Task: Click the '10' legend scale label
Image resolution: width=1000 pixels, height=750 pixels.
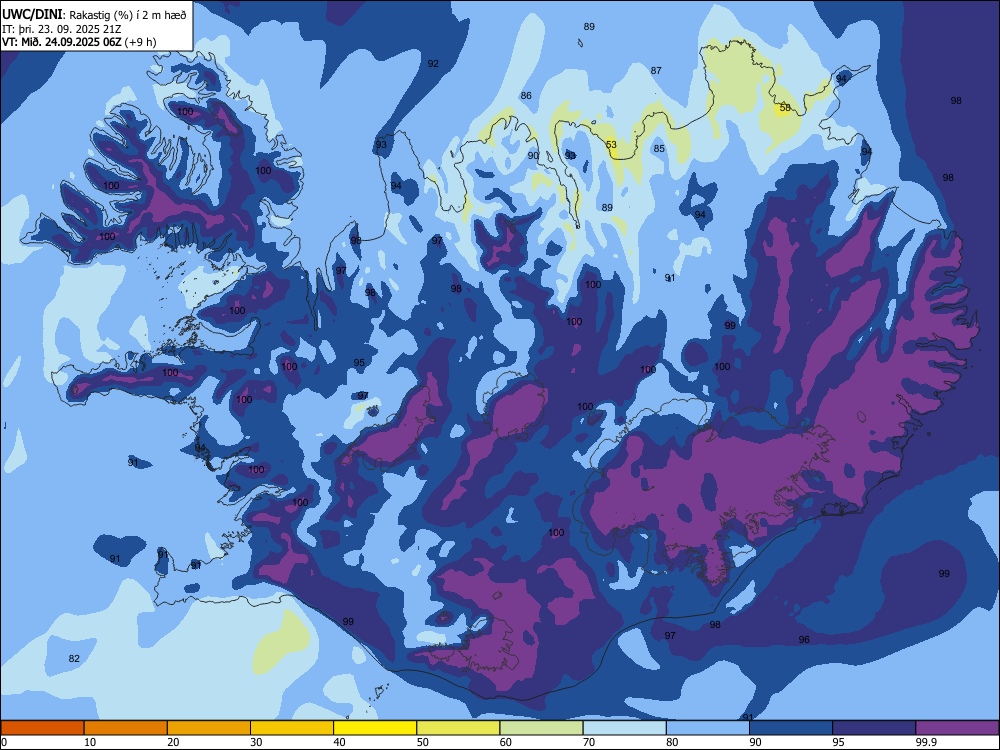Action: [90, 742]
